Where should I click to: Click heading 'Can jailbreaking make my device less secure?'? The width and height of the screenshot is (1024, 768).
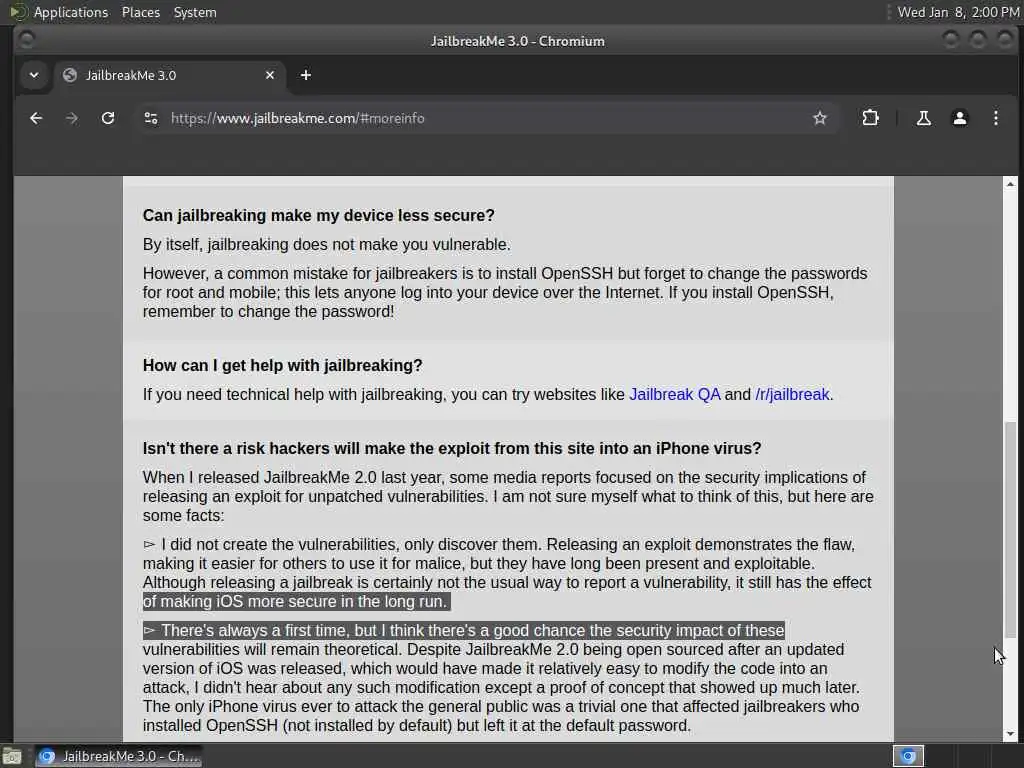(319, 216)
